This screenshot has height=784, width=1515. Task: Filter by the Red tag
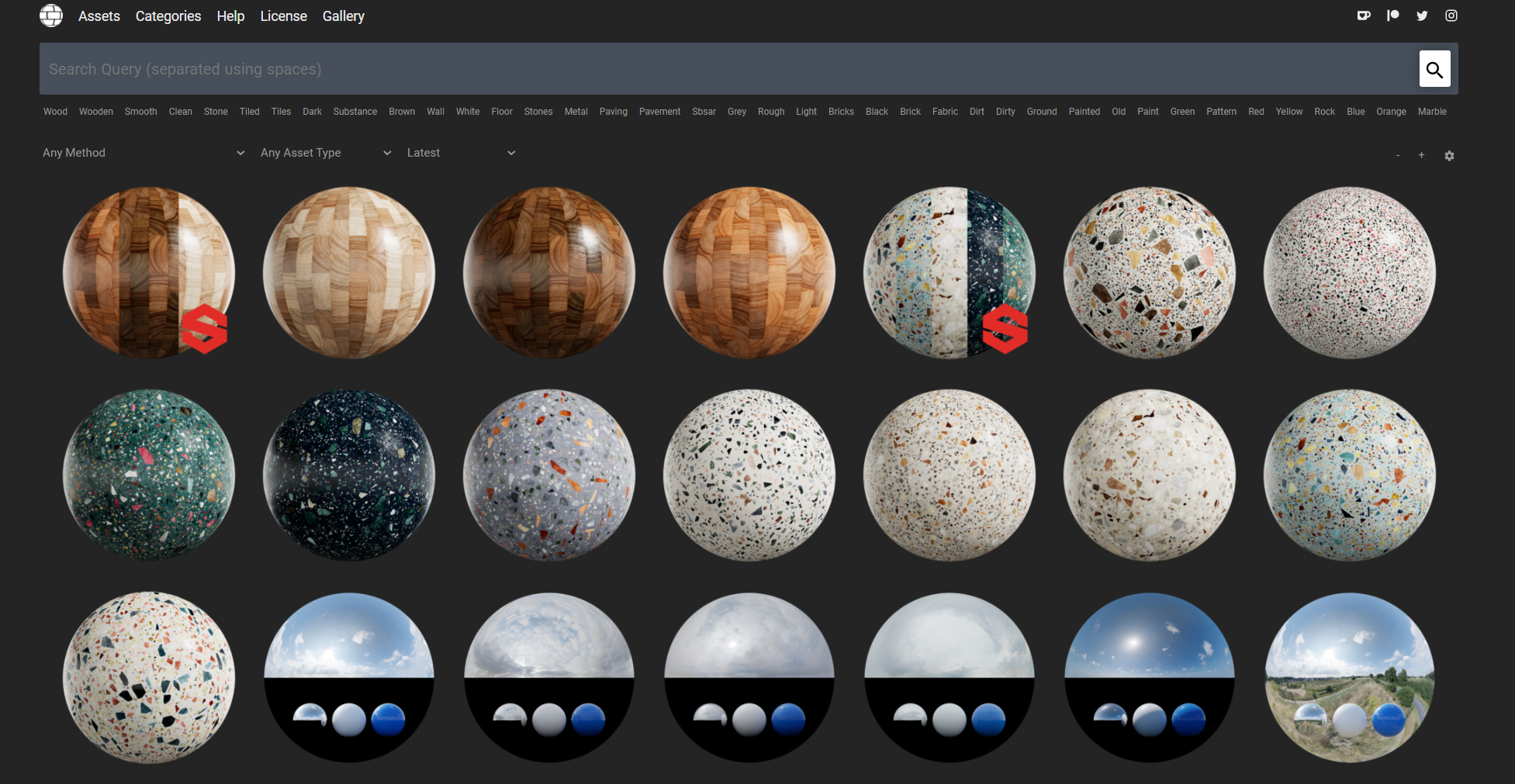(1256, 112)
